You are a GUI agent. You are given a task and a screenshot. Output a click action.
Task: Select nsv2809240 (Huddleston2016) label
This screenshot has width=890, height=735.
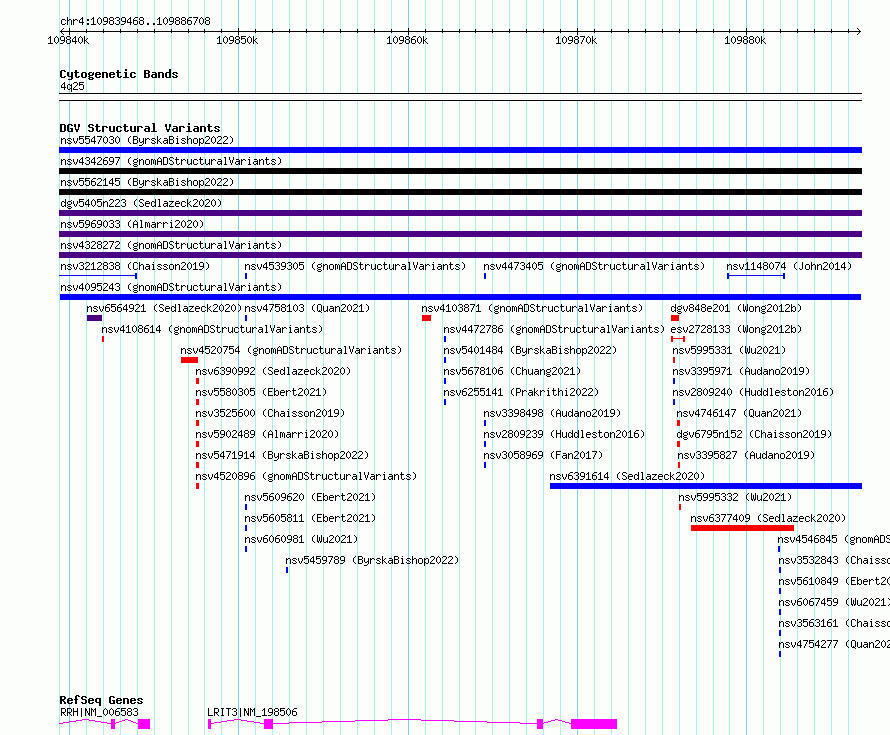[753, 392]
